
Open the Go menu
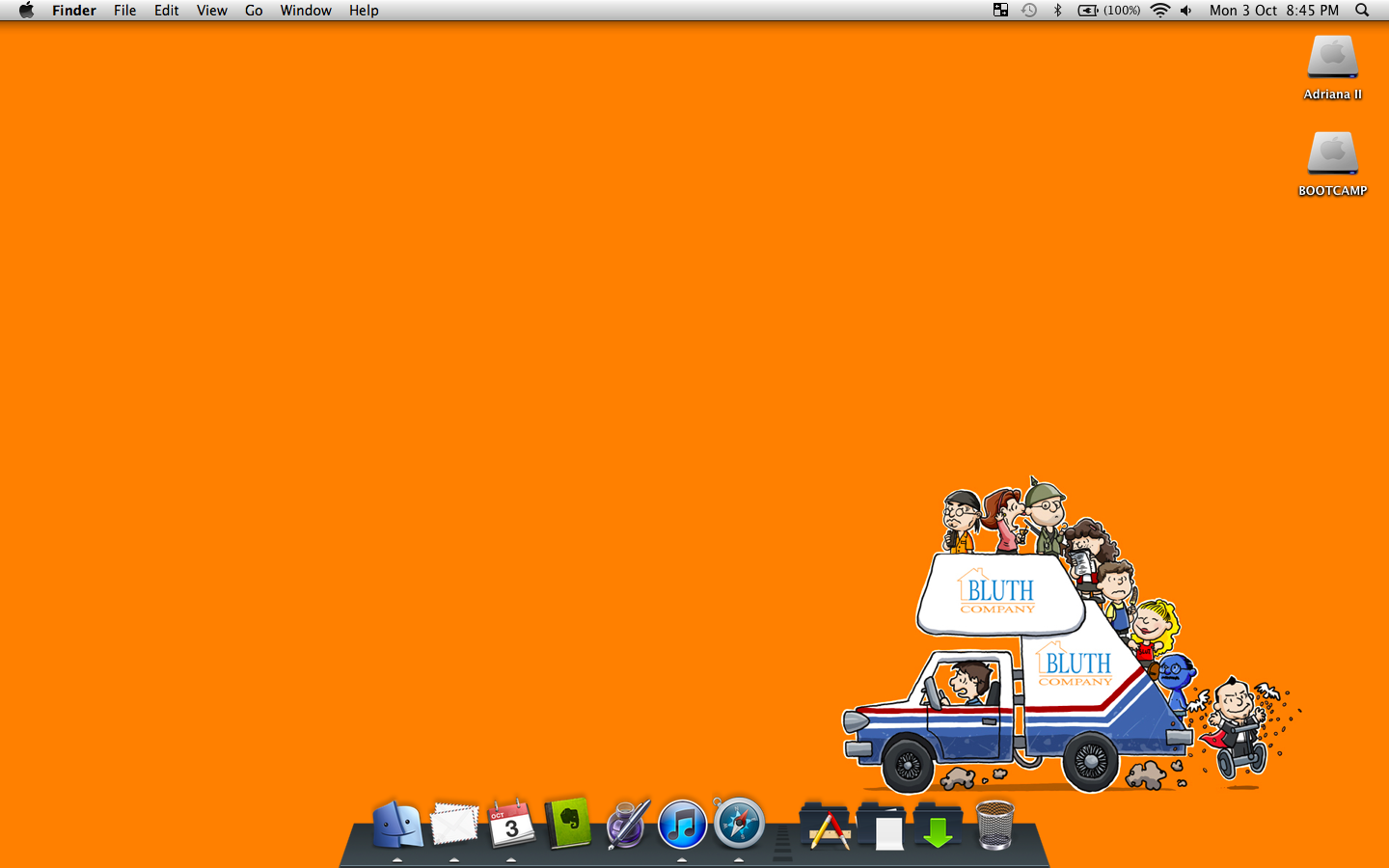click(254, 11)
